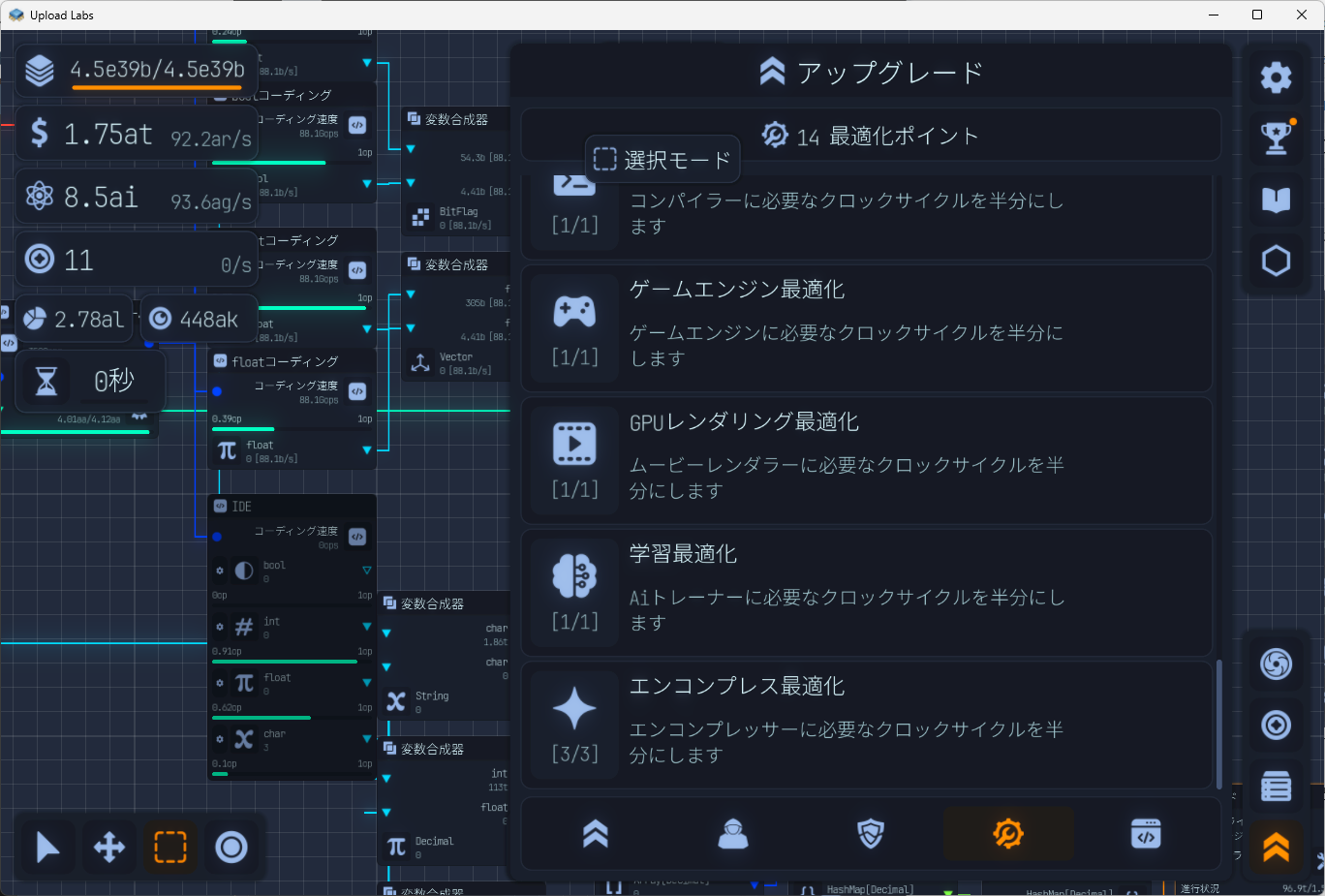Expand the IDE int output arrow
This screenshot has height=896, width=1325.
[367, 627]
